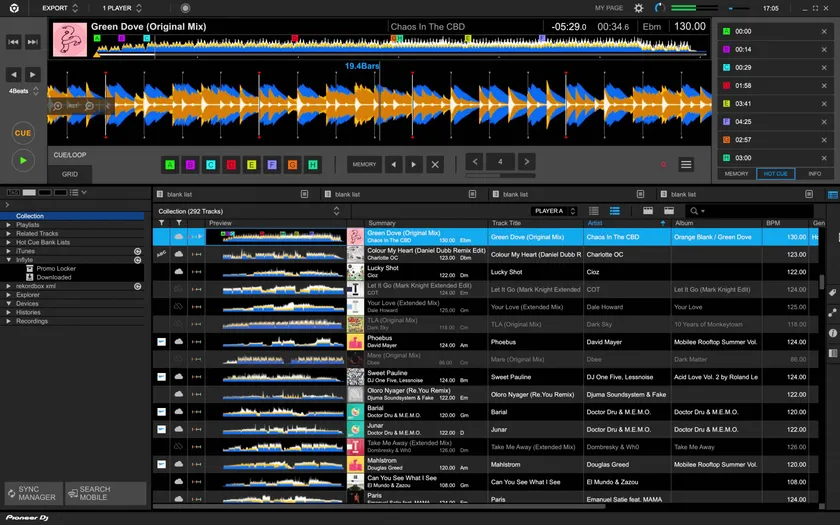
Task: Collapse the Inflyte tree node
Action: point(9,259)
